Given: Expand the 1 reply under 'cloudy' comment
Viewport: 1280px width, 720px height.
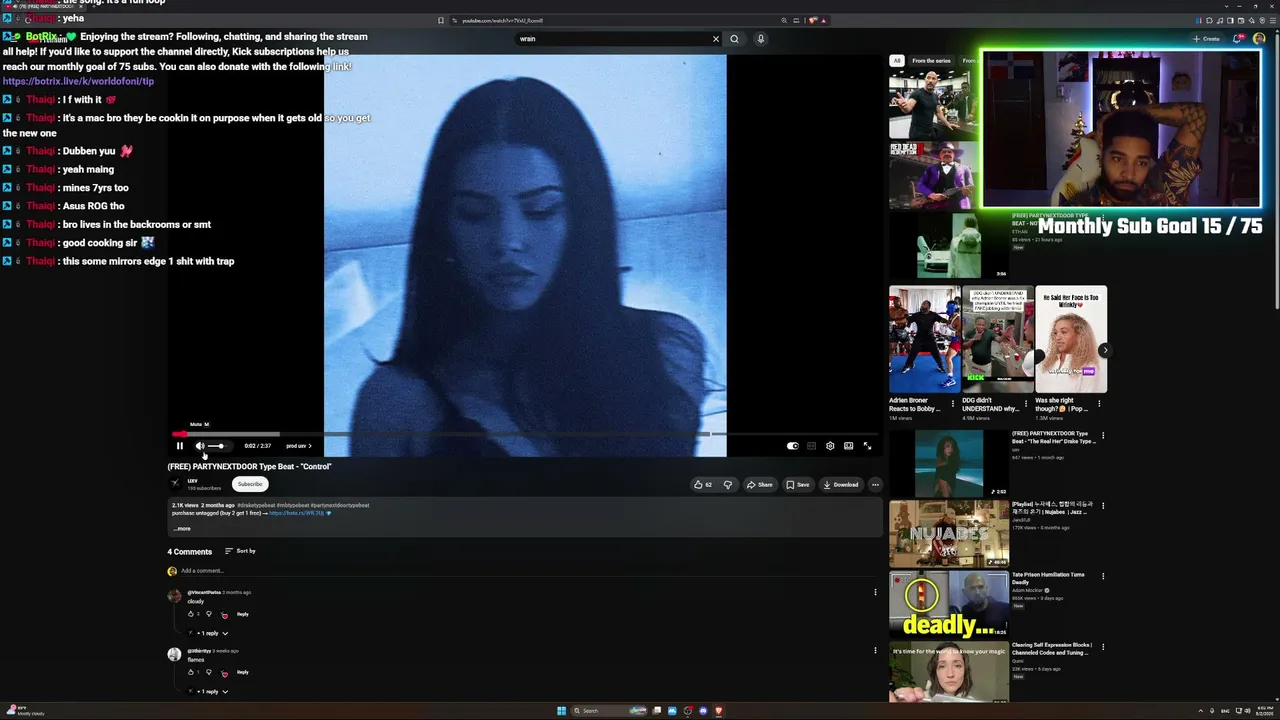Looking at the screenshot, I should pos(210,633).
